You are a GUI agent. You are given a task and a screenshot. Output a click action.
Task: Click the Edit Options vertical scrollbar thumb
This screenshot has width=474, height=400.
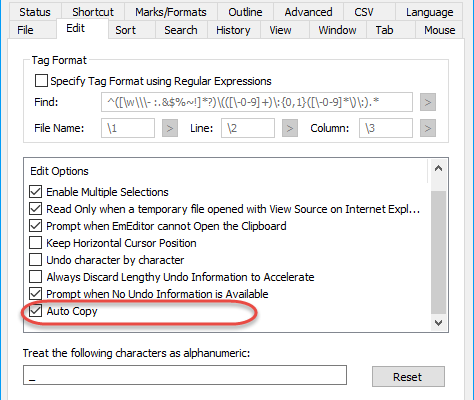click(x=438, y=252)
